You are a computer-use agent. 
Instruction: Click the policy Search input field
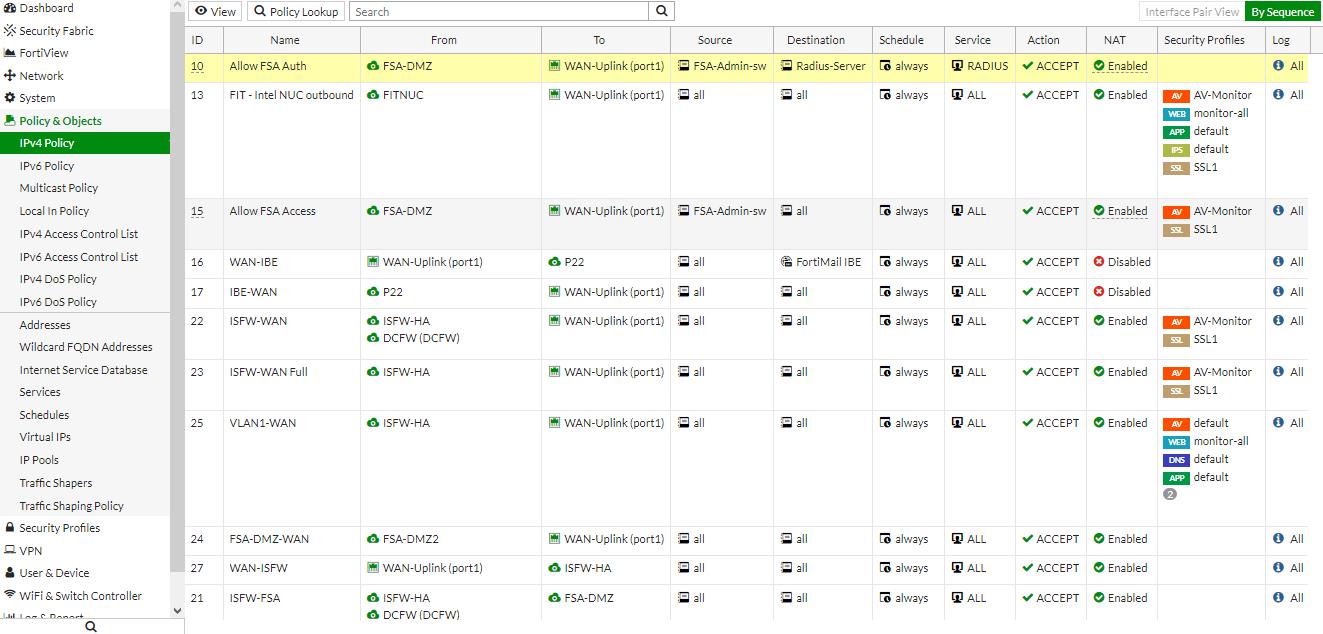tap(499, 12)
